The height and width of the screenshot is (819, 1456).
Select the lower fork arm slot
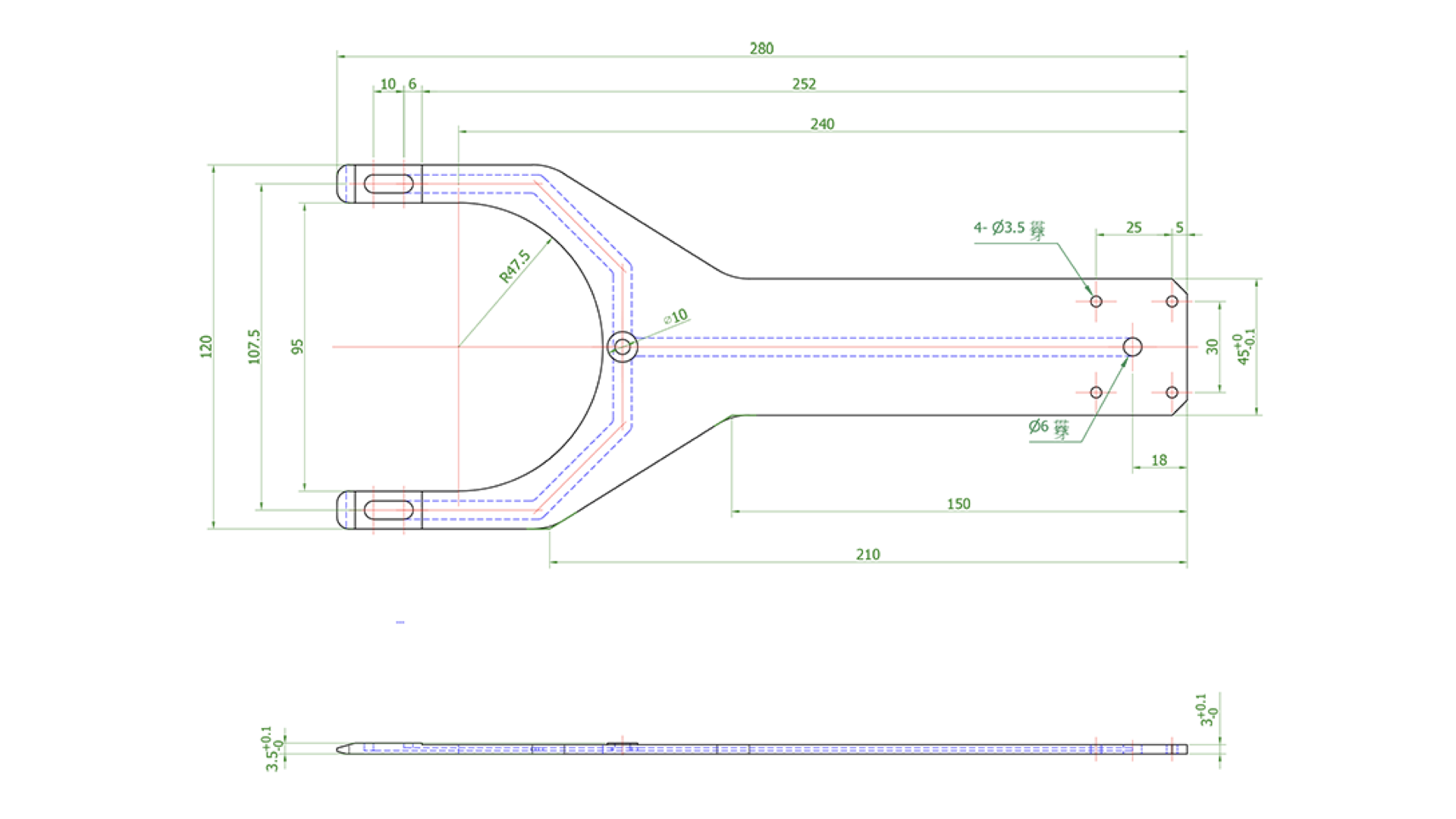(x=389, y=510)
